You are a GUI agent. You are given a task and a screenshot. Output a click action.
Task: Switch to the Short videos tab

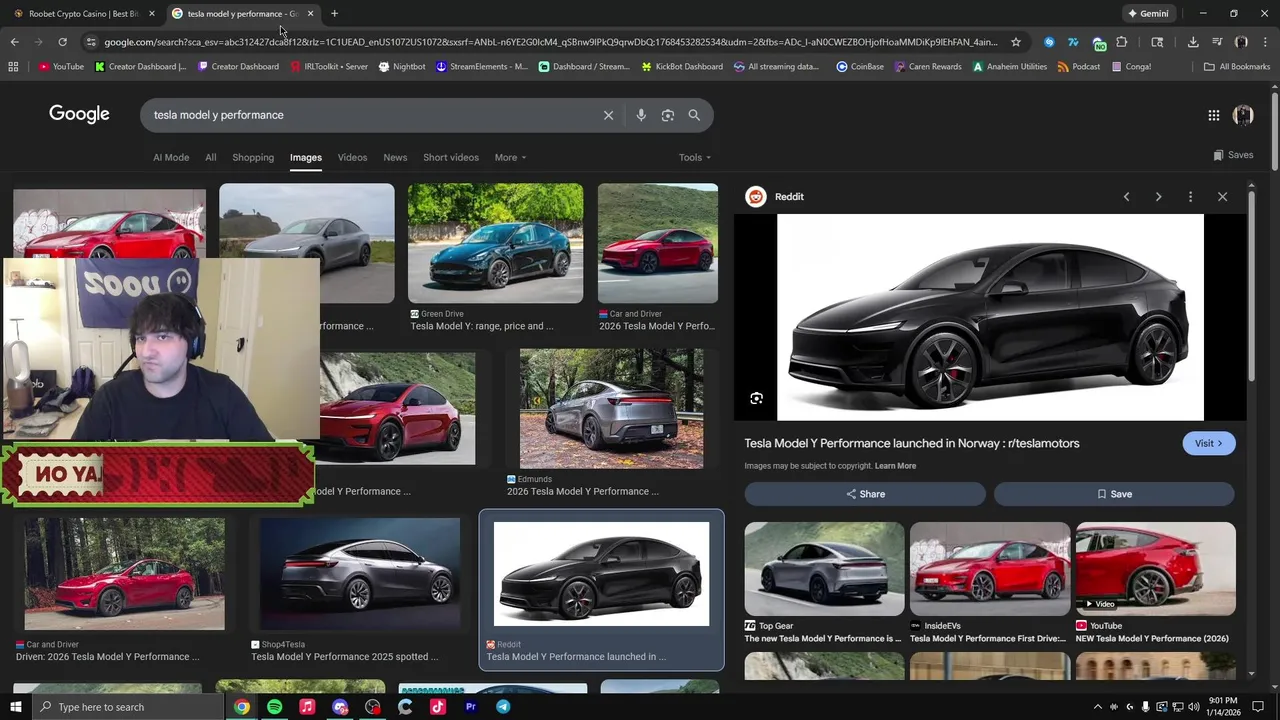tap(451, 157)
